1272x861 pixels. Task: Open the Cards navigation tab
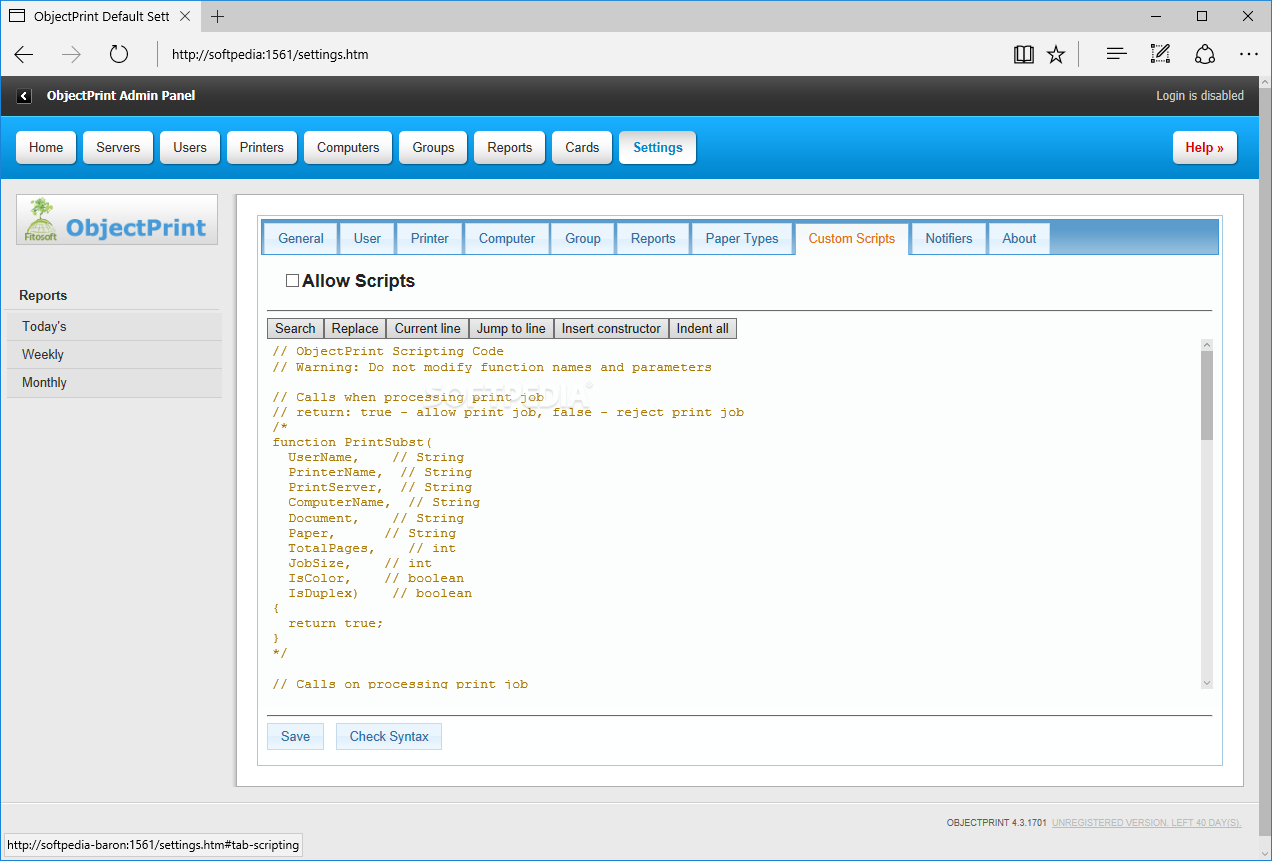click(582, 147)
